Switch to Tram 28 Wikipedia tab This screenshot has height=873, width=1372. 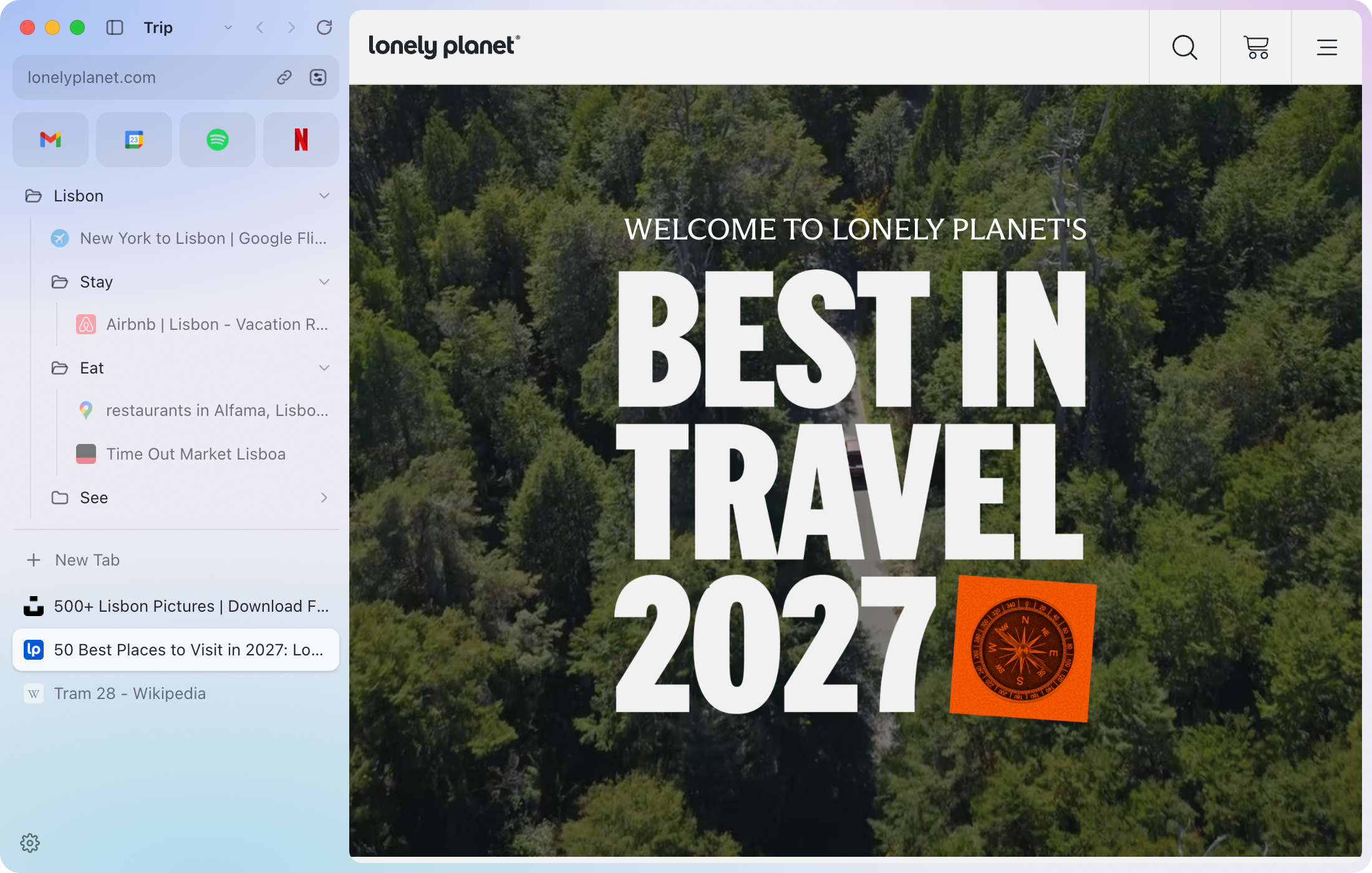point(176,693)
